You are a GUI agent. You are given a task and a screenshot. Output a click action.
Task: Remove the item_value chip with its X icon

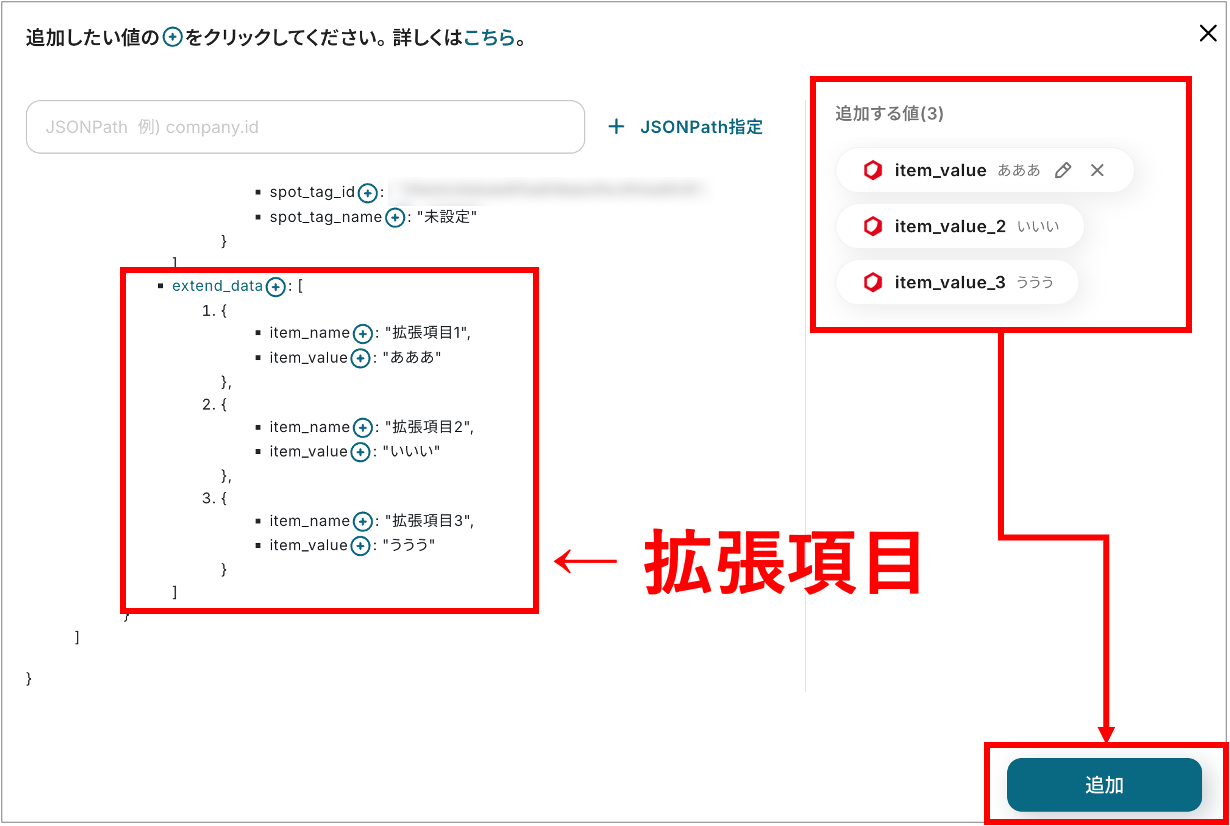coord(1097,170)
